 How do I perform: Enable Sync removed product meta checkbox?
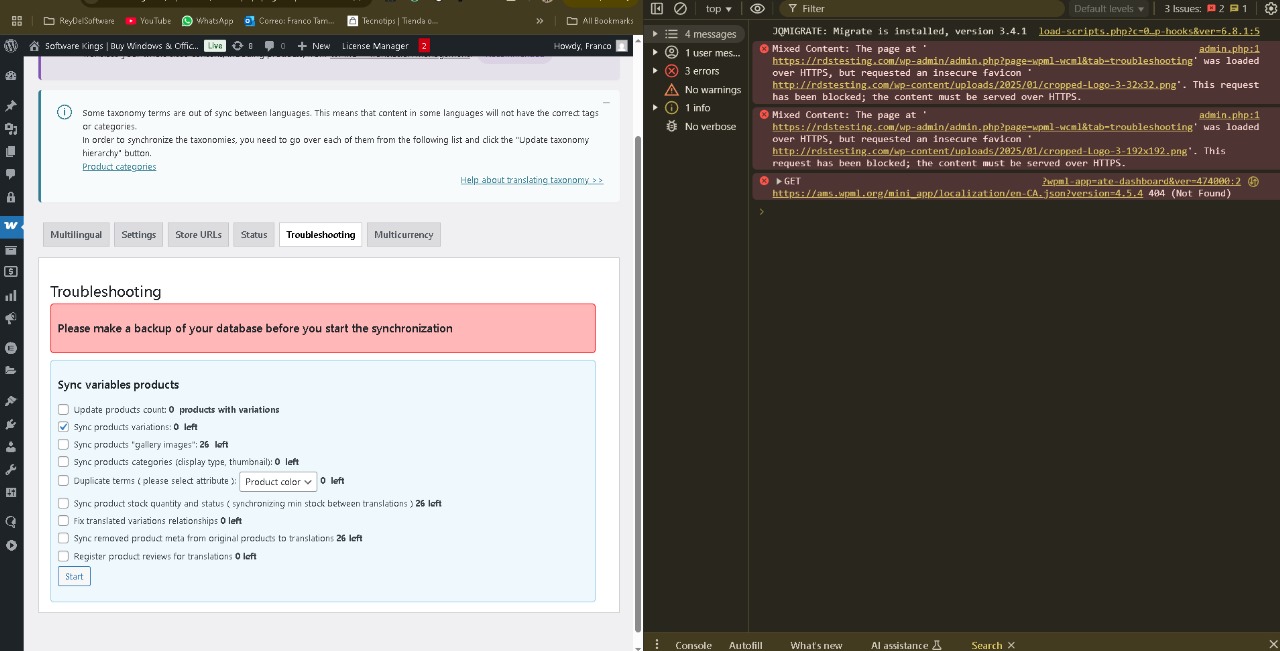63,538
